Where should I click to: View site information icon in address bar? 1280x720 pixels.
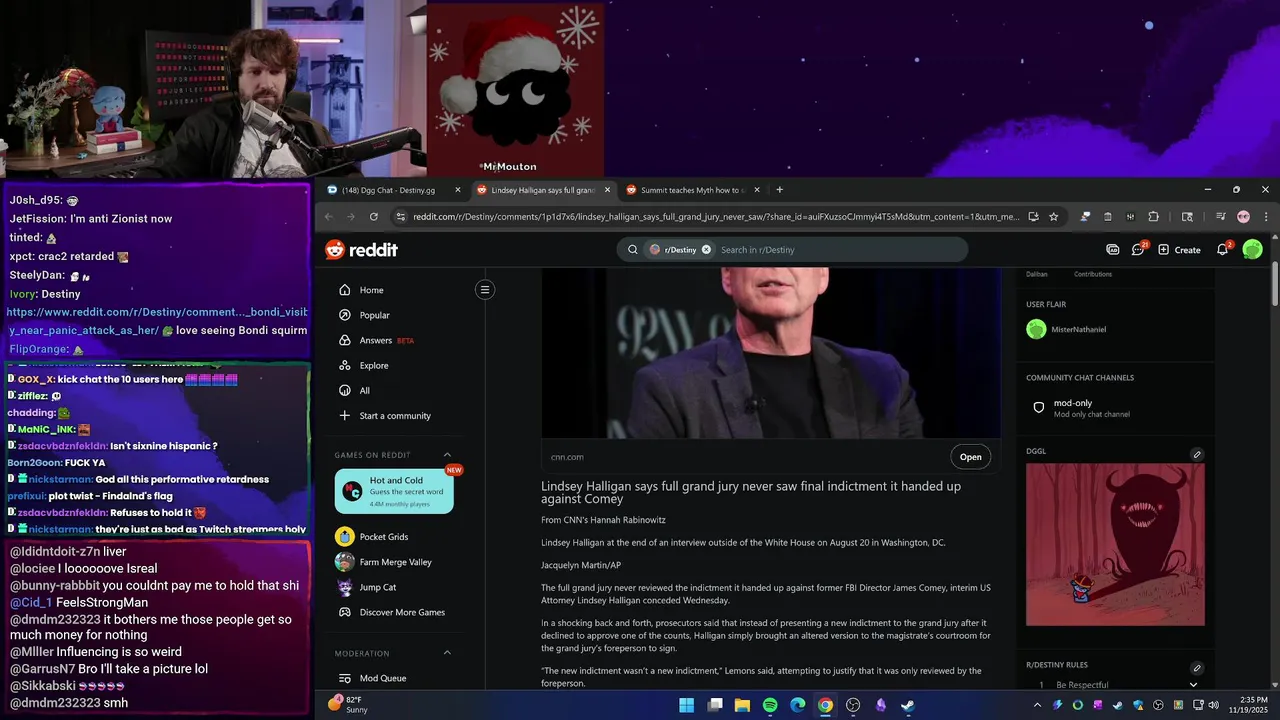(x=401, y=217)
